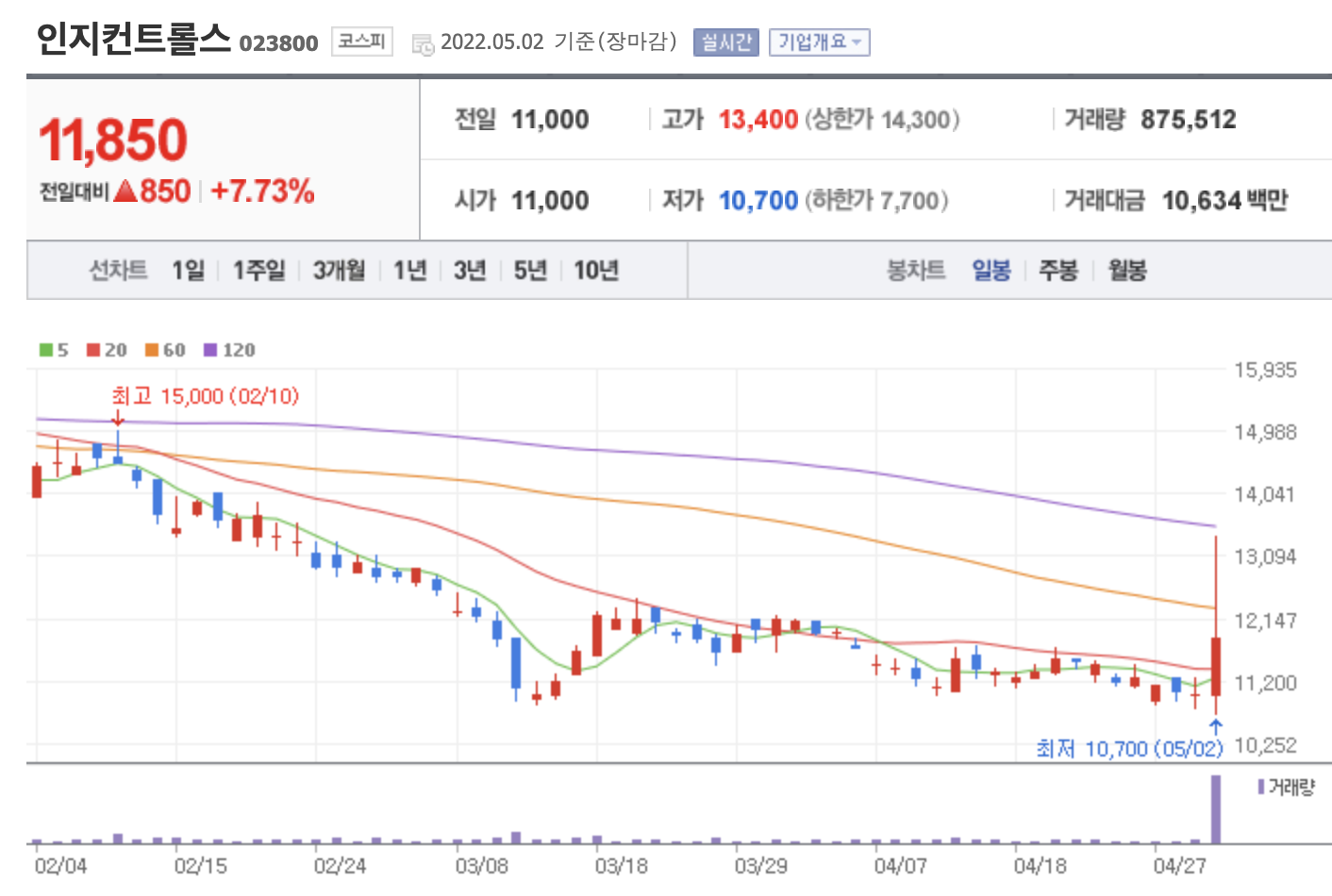The height and width of the screenshot is (896, 1332).
Task: Select the 3년 line chart period
Action: 470,271
